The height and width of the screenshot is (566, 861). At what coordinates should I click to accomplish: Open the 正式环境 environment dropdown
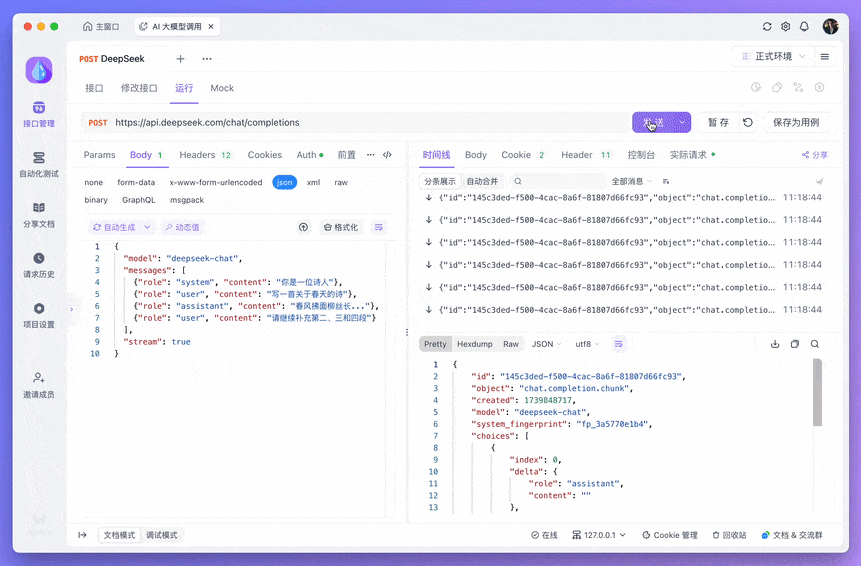click(x=773, y=57)
